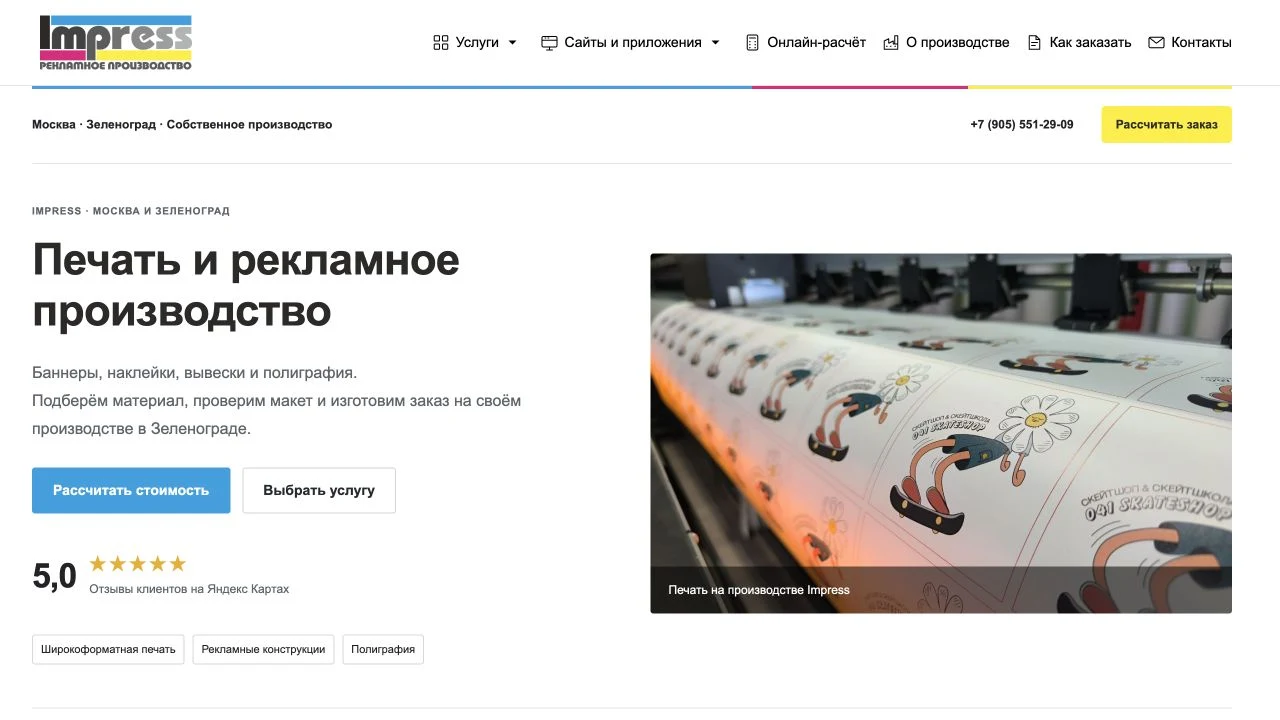
Task: Click the monitor icon beside Сайты и приложения
Action: [549, 43]
